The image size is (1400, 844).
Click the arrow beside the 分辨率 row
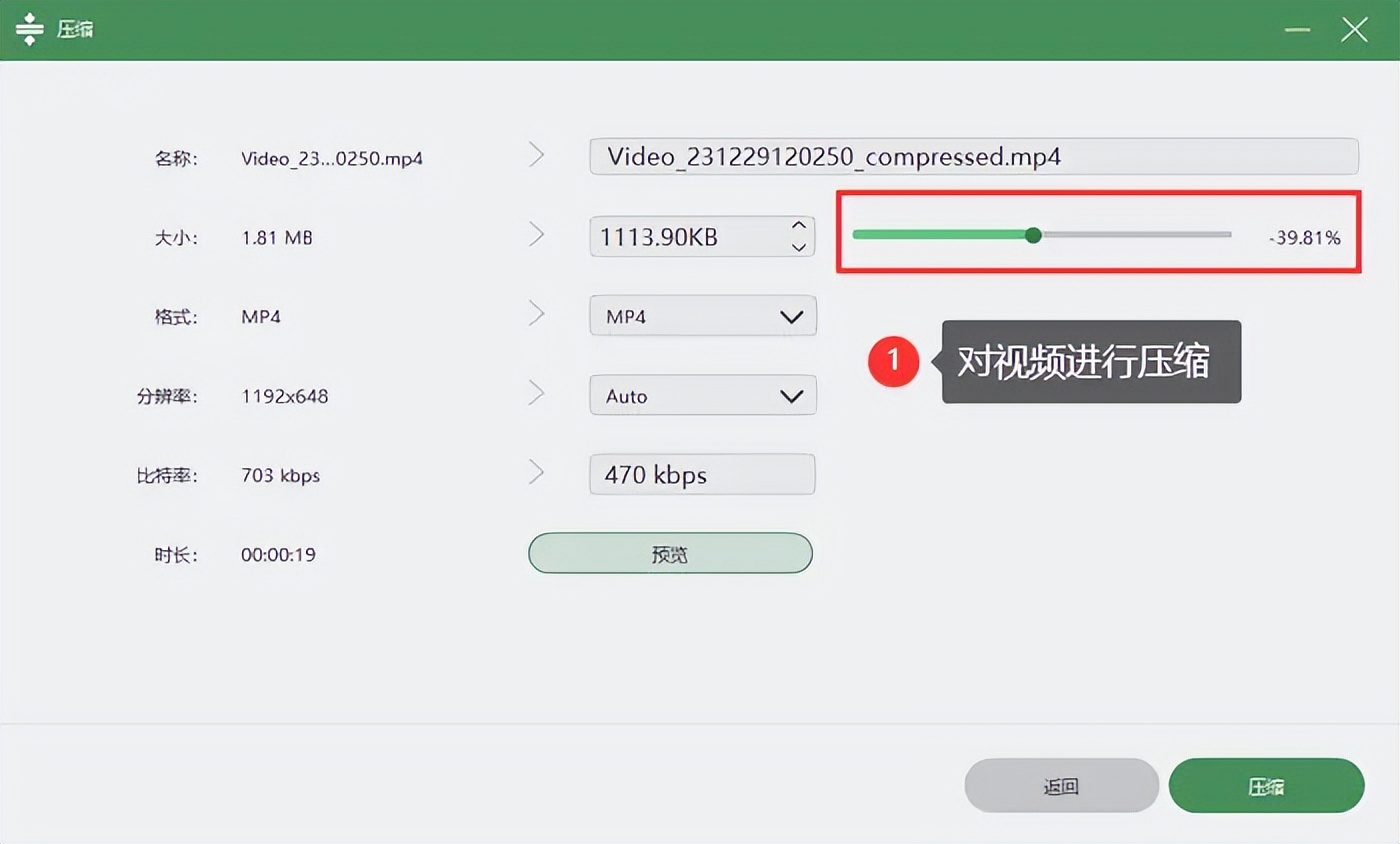point(537,393)
